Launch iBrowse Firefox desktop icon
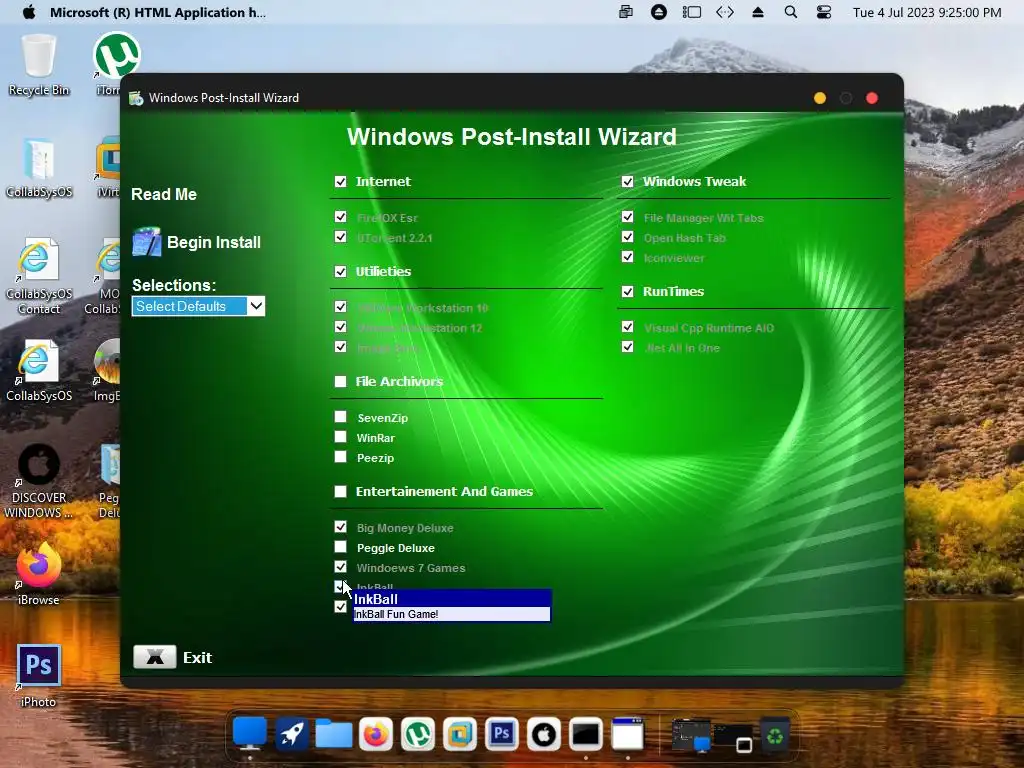This screenshot has width=1024, height=768. pyautogui.click(x=39, y=574)
